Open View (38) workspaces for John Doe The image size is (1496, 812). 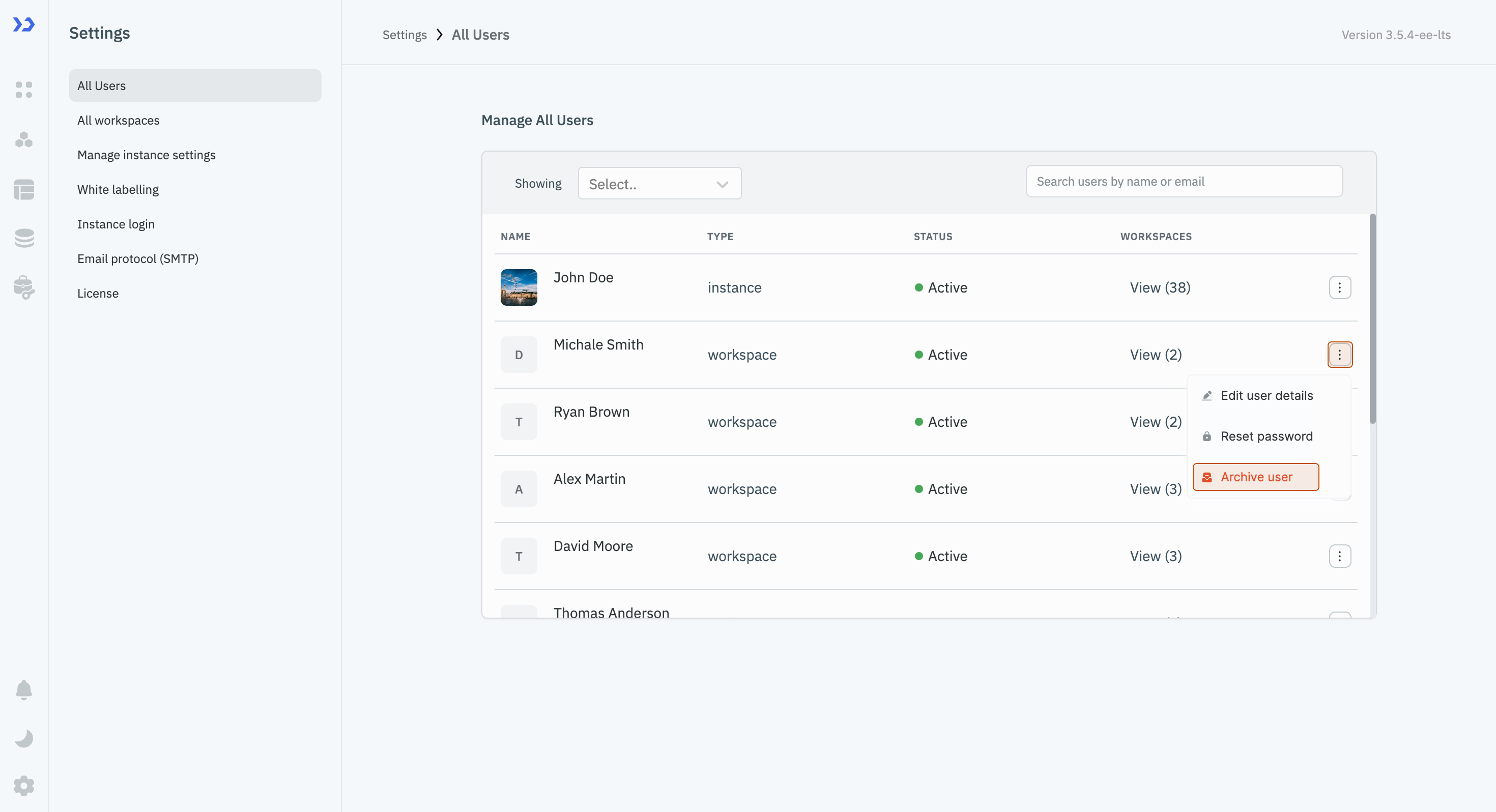1159,287
